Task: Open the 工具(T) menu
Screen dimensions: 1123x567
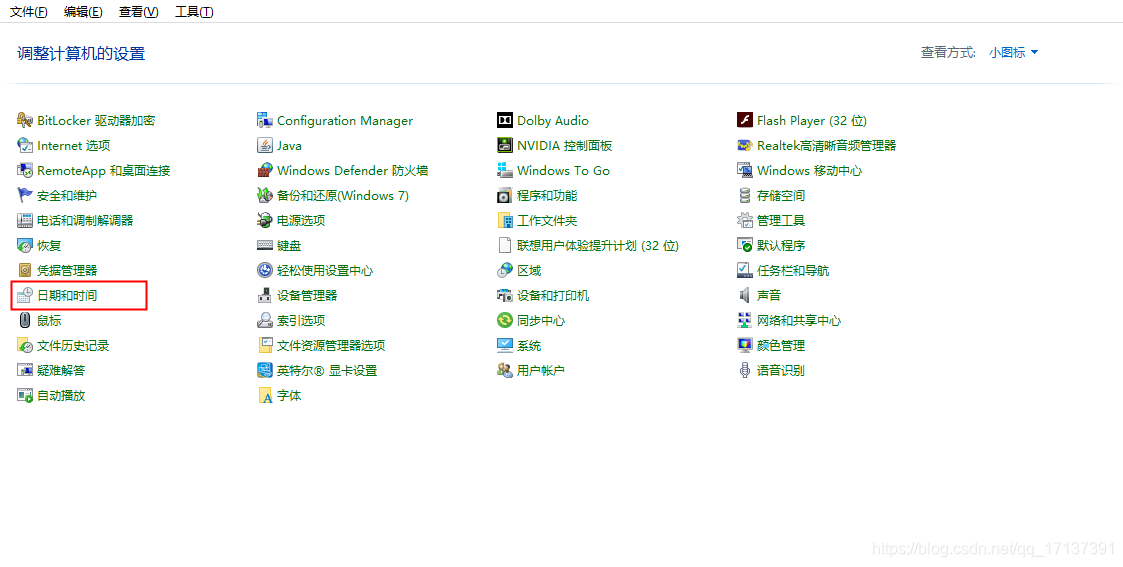Action: (x=194, y=11)
